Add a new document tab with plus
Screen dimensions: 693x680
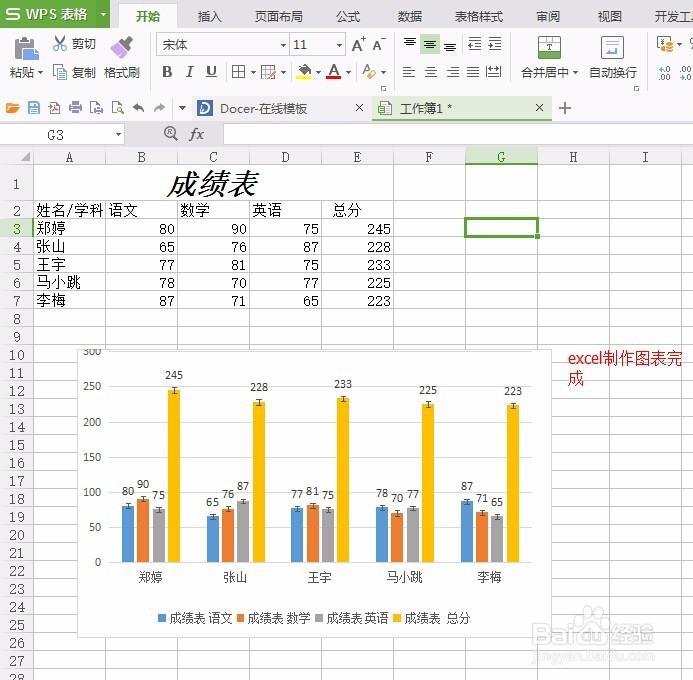(565, 108)
